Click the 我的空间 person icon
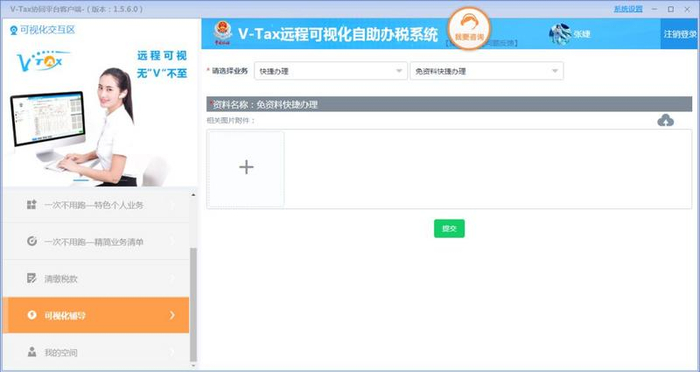This screenshot has height=372, width=700. coord(32,352)
